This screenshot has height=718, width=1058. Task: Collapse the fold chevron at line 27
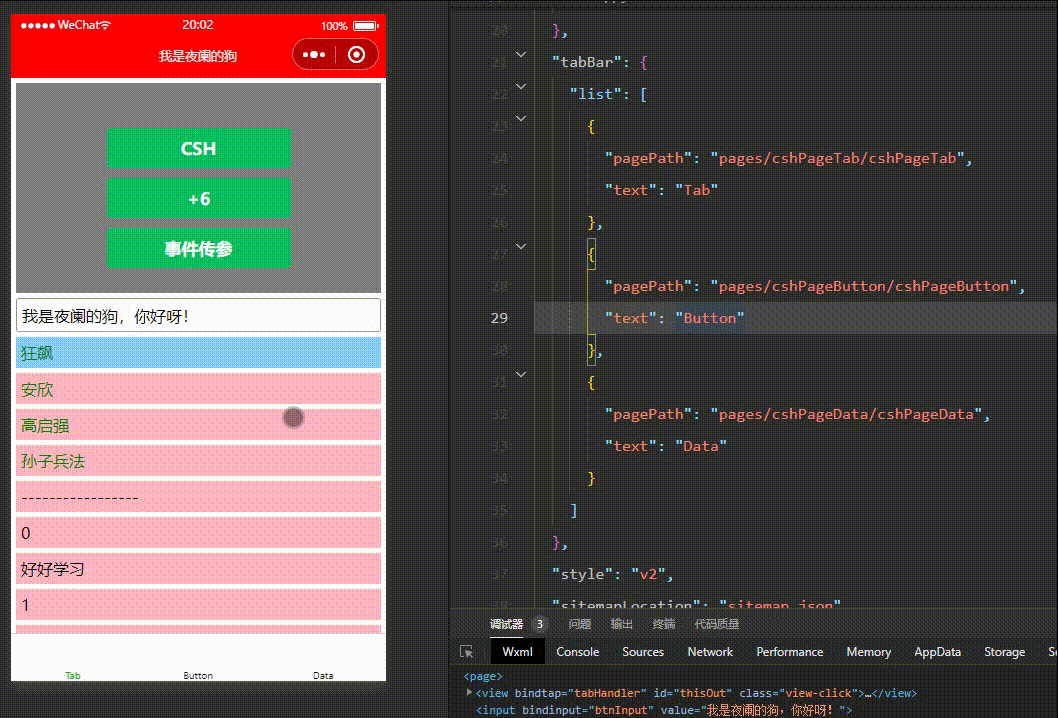(x=521, y=246)
